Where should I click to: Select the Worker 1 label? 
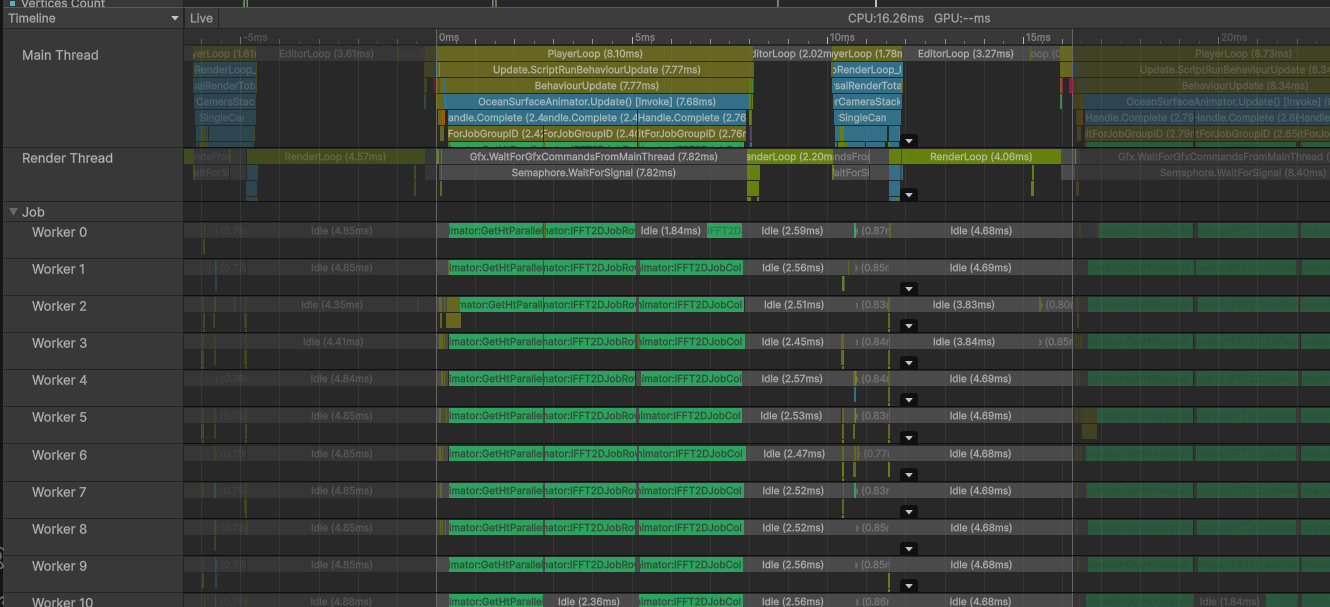[x=59, y=269]
